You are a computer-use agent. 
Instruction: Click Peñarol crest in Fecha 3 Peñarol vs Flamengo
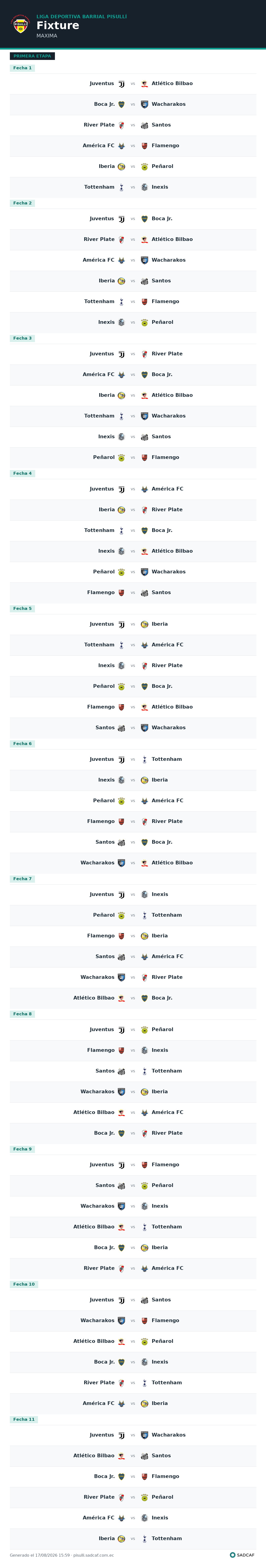click(x=121, y=458)
